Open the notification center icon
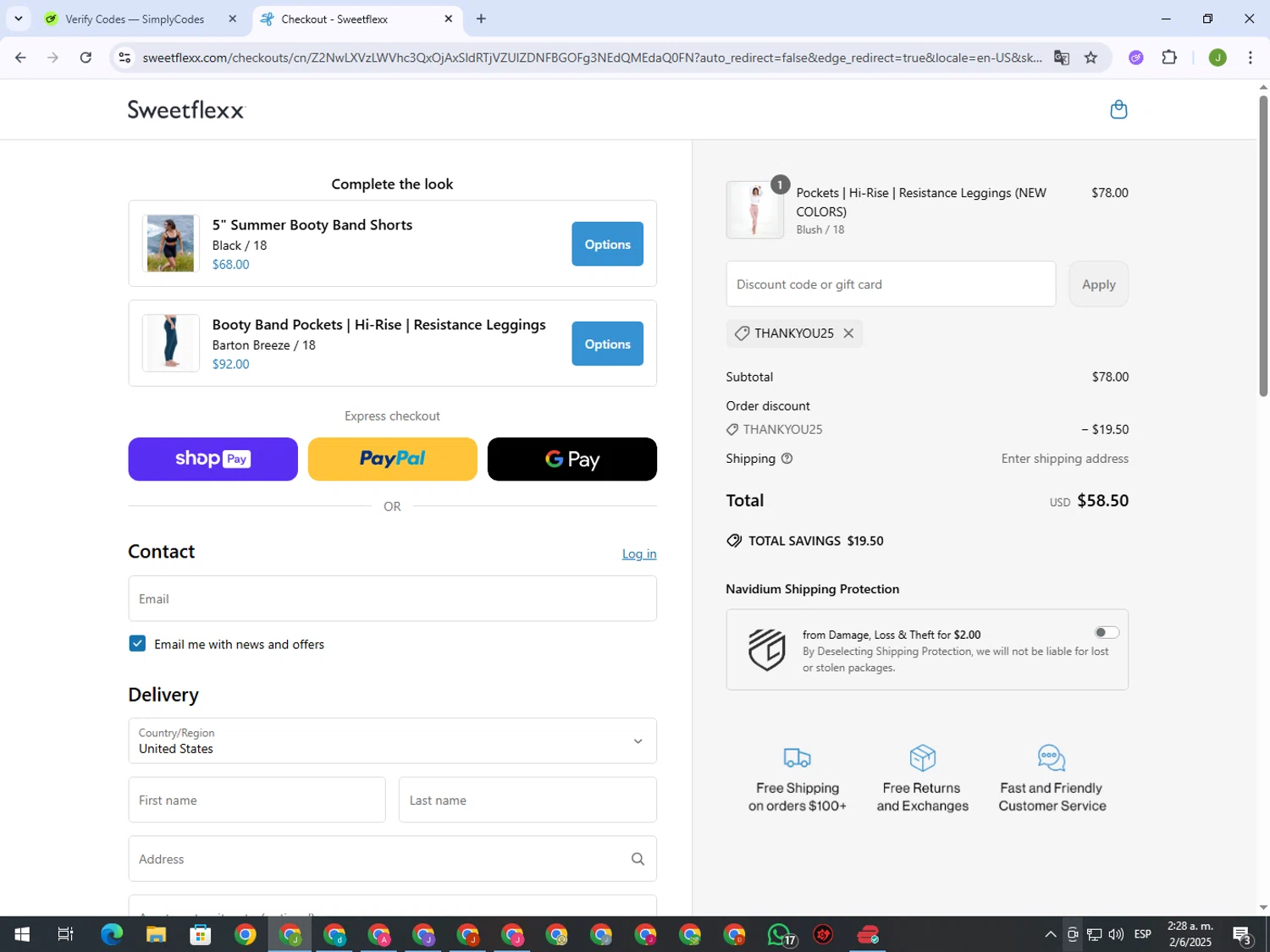 point(1242,934)
